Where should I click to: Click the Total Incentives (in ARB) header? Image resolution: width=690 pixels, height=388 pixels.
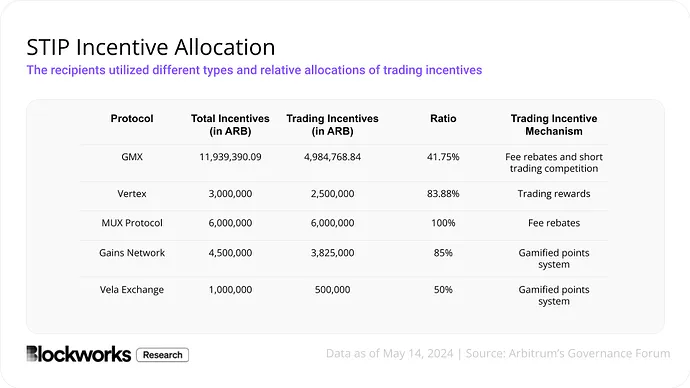[230, 125]
